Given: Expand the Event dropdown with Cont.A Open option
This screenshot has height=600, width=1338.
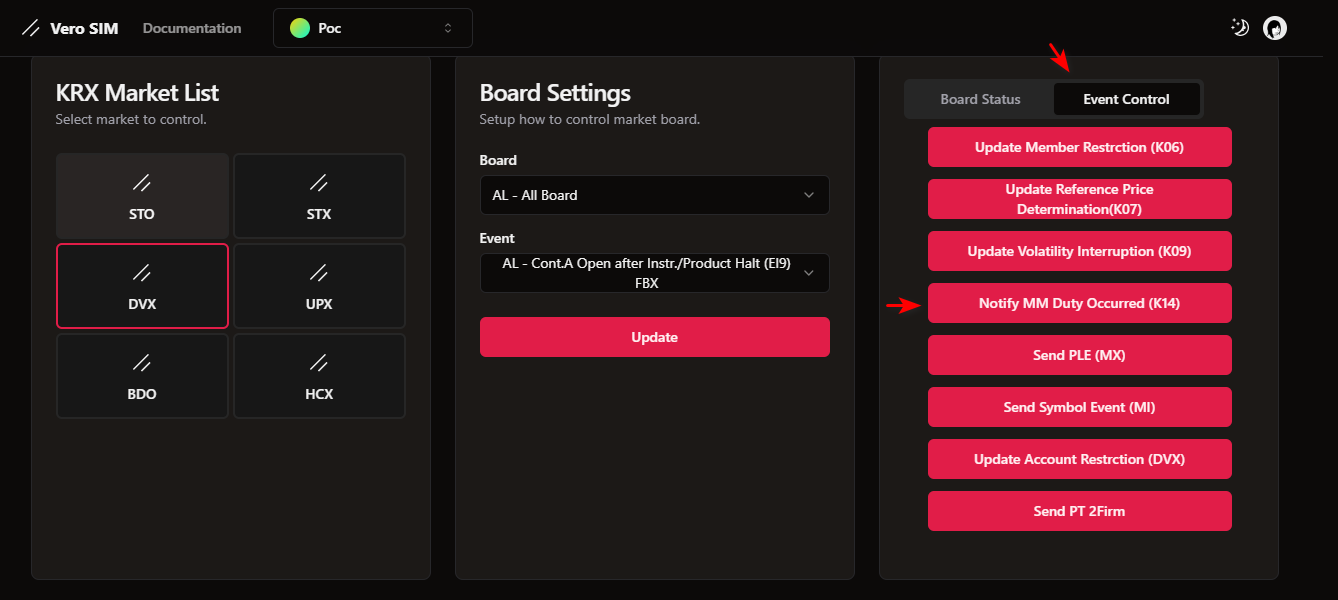Looking at the screenshot, I should [x=655, y=273].
